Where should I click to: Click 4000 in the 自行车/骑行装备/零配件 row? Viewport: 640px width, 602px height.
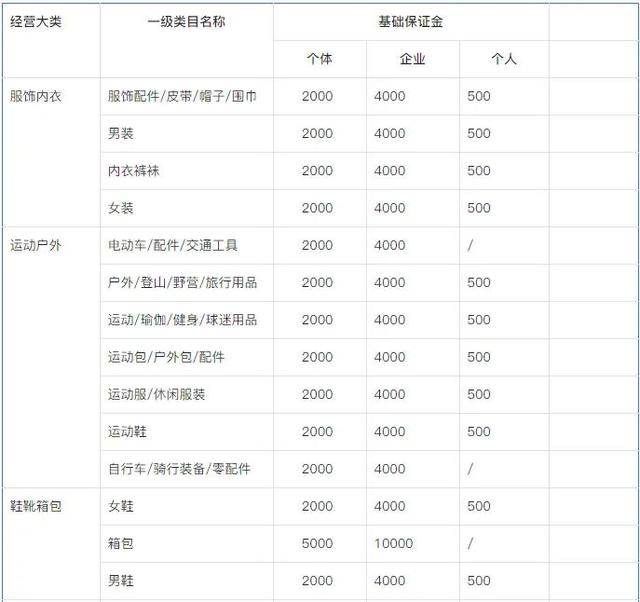[x=389, y=469]
